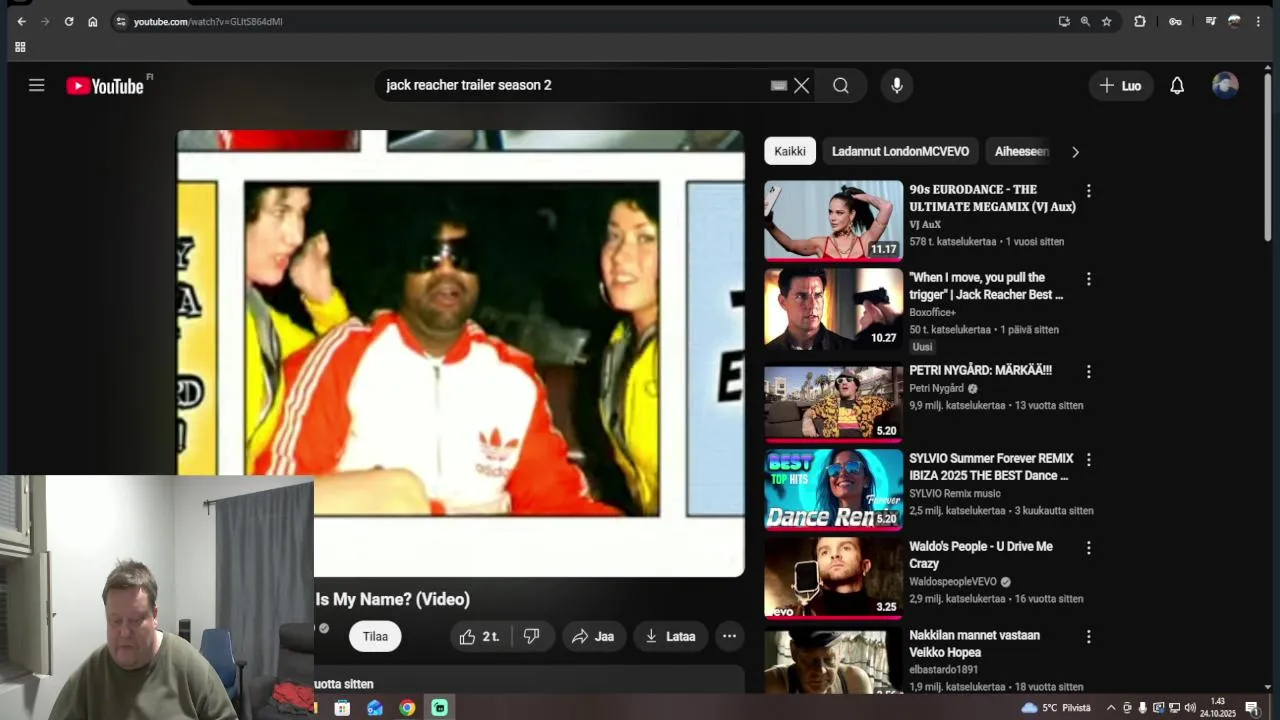Image resolution: width=1280 pixels, height=720 pixels.
Task: Visit the VJ AuX channel name
Action: (x=925, y=224)
